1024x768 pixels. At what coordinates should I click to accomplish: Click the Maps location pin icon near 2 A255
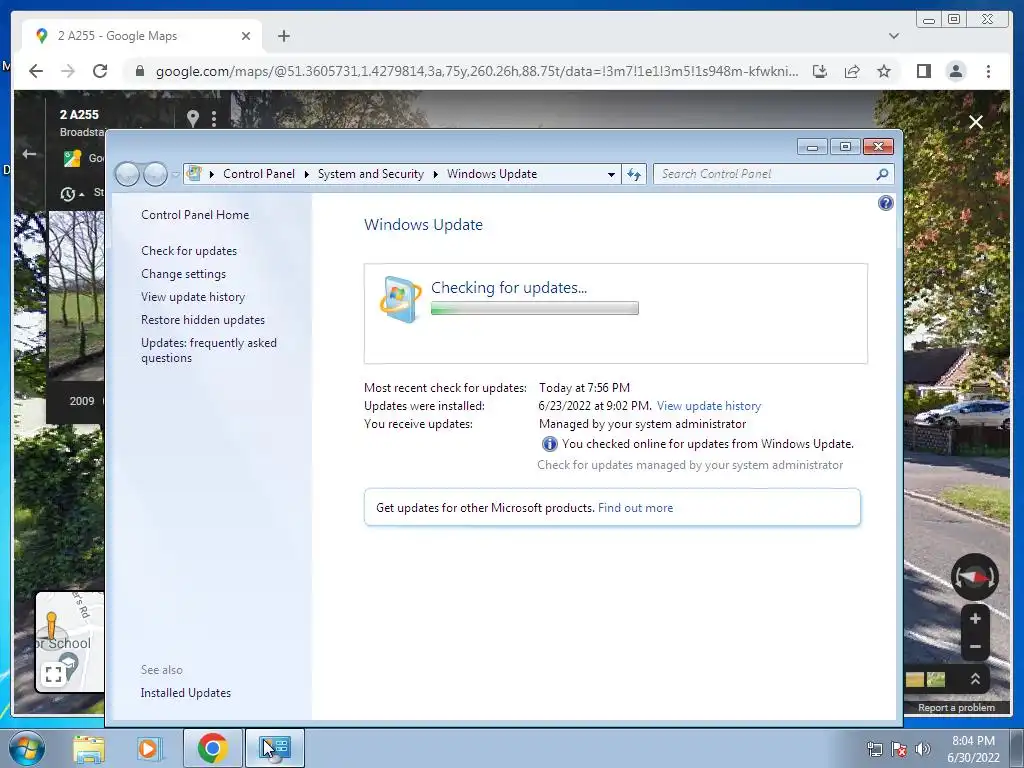(193, 118)
